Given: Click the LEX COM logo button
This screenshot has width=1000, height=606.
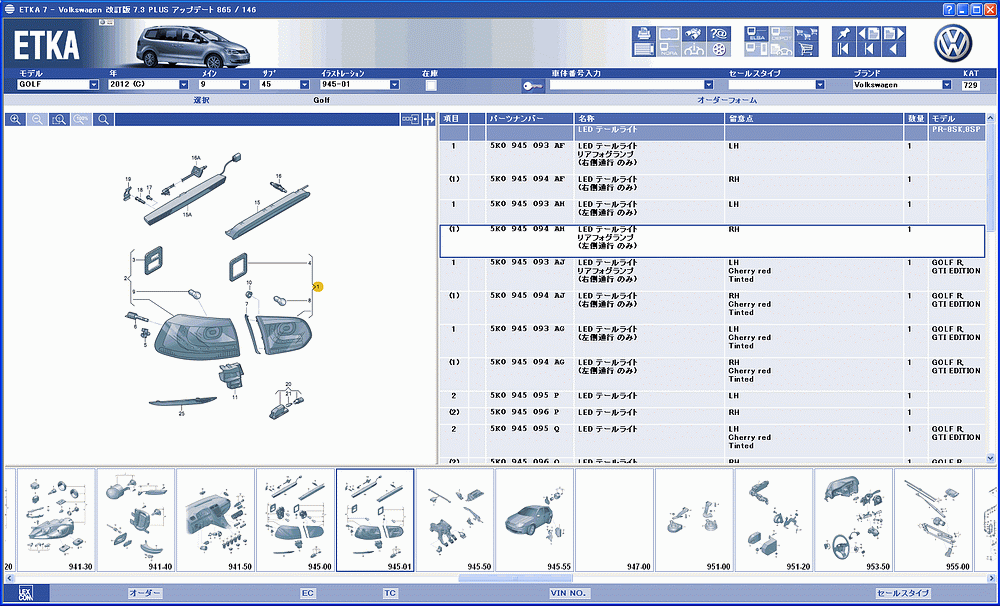Looking at the screenshot, I should pos(26,593).
